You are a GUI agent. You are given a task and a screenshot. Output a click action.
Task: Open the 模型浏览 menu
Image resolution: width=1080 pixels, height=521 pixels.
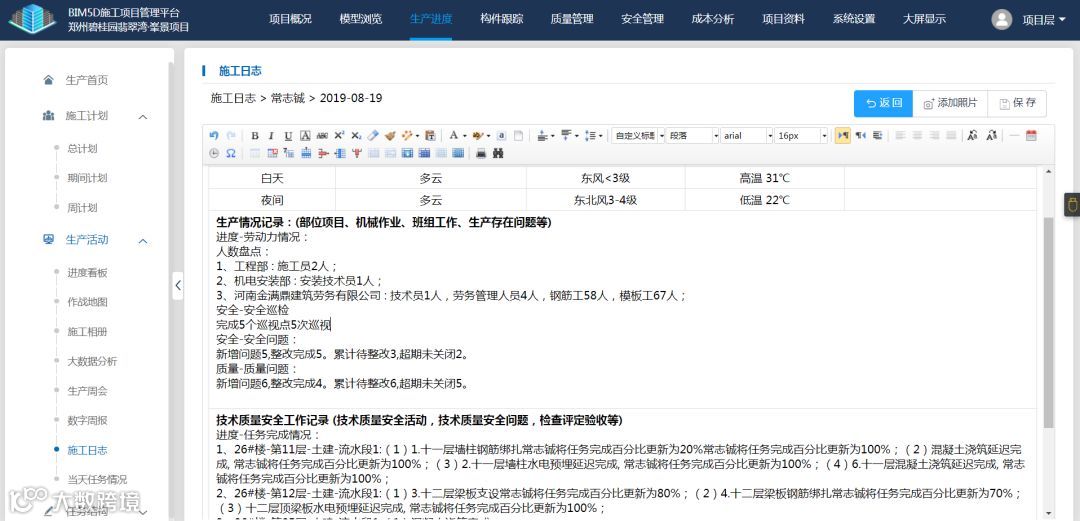click(360, 19)
